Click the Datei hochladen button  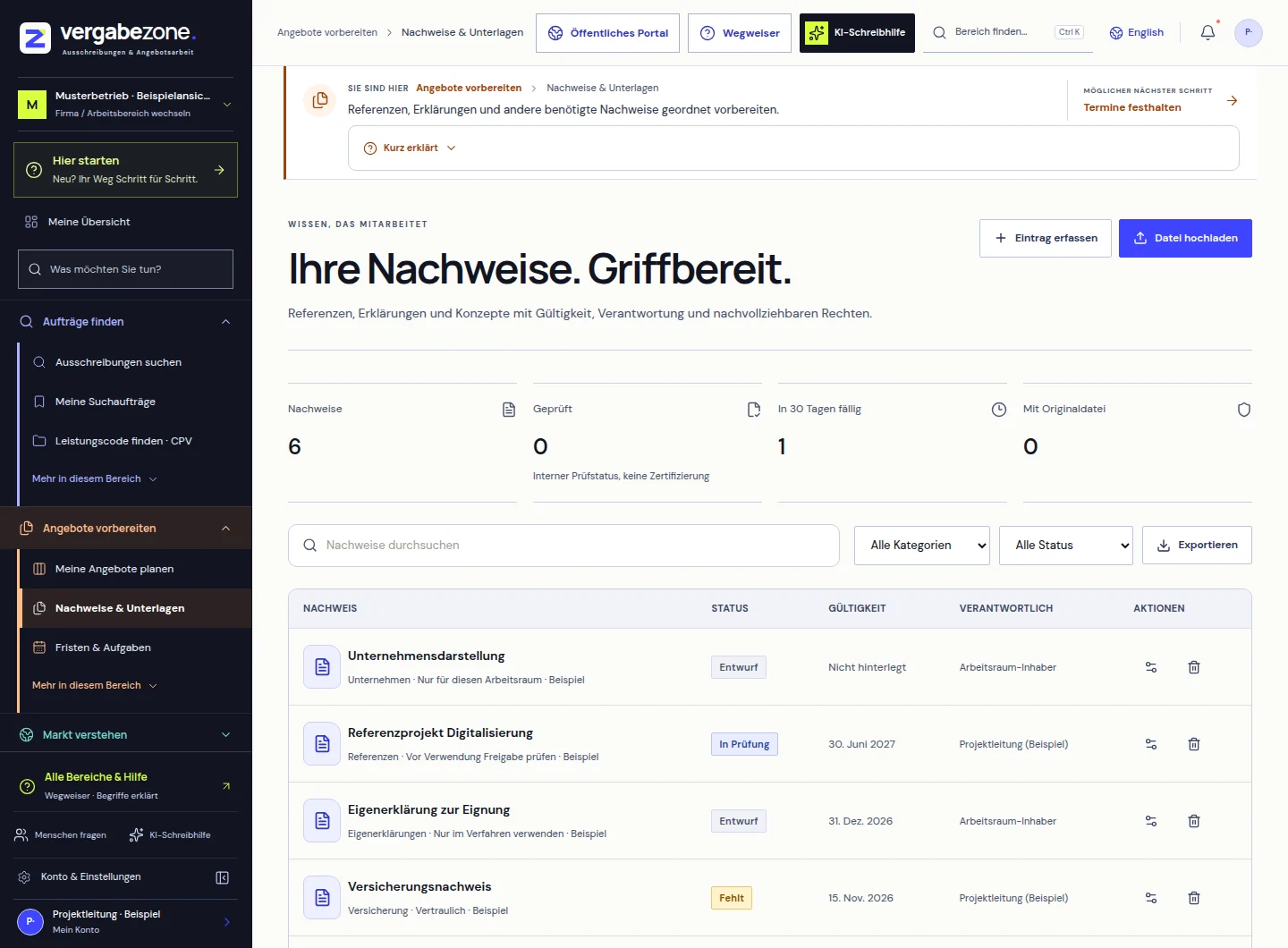[x=1185, y=239]
